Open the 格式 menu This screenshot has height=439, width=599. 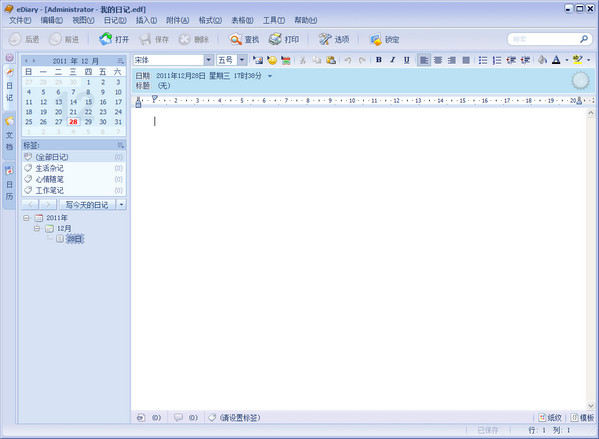(210, 20)
